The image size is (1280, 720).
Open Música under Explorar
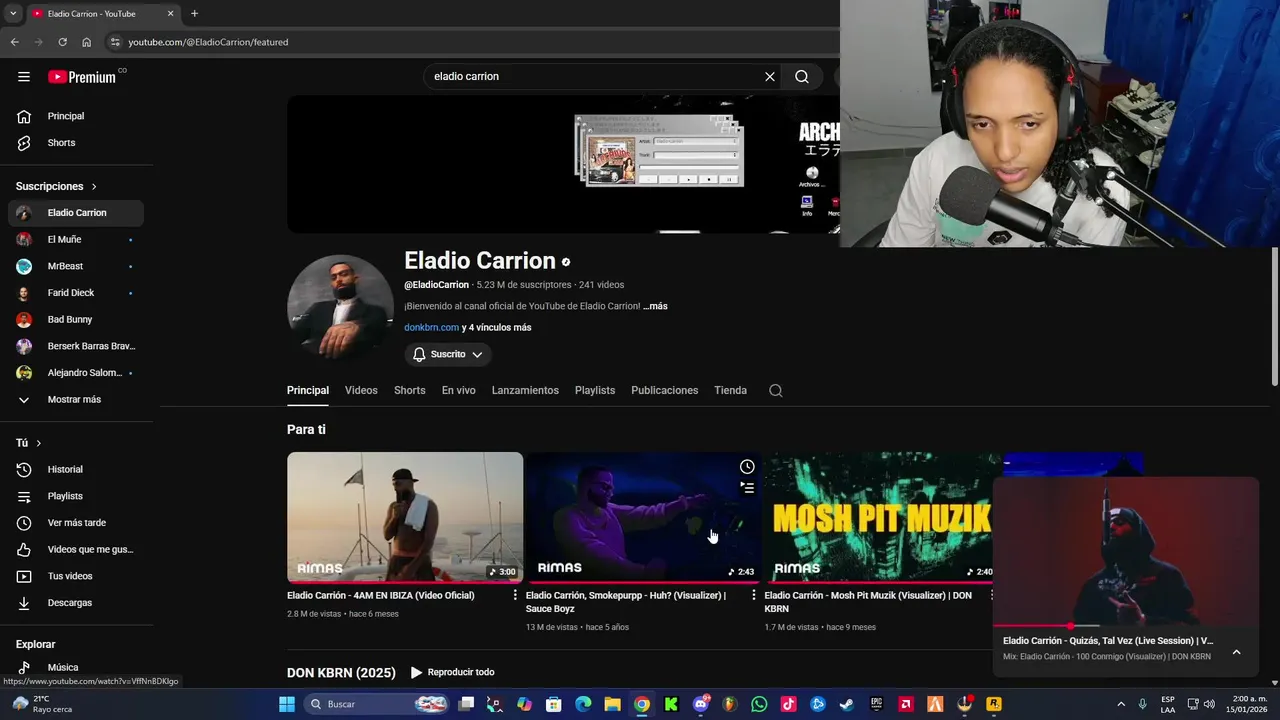click(x=77, y=667)
